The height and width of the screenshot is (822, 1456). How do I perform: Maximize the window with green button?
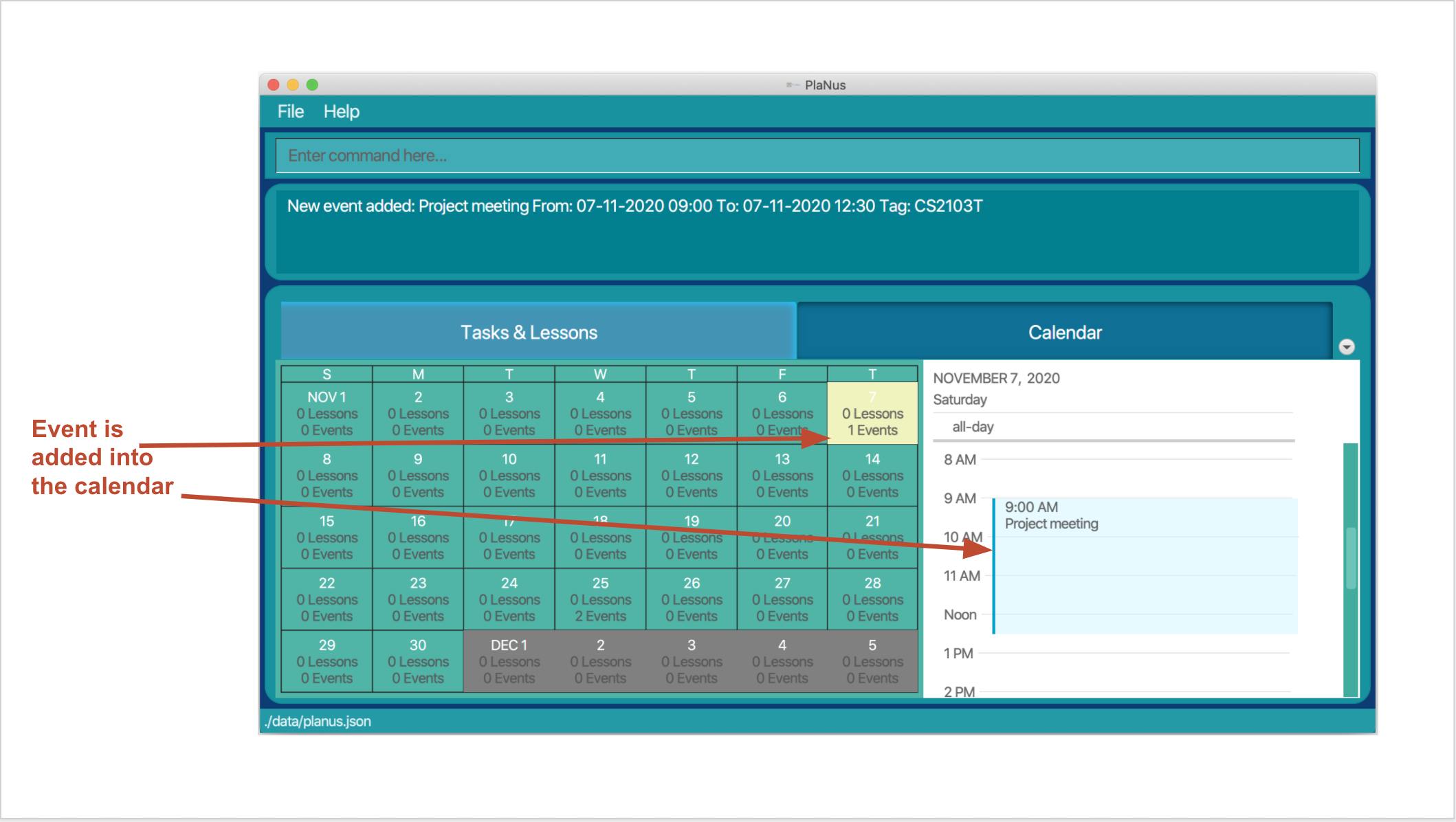(x=312, y=85)
